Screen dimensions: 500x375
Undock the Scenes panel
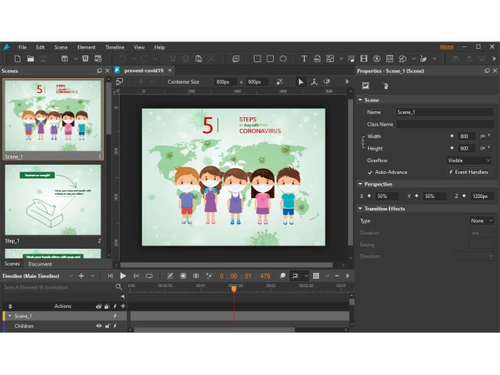coord(99,71)
